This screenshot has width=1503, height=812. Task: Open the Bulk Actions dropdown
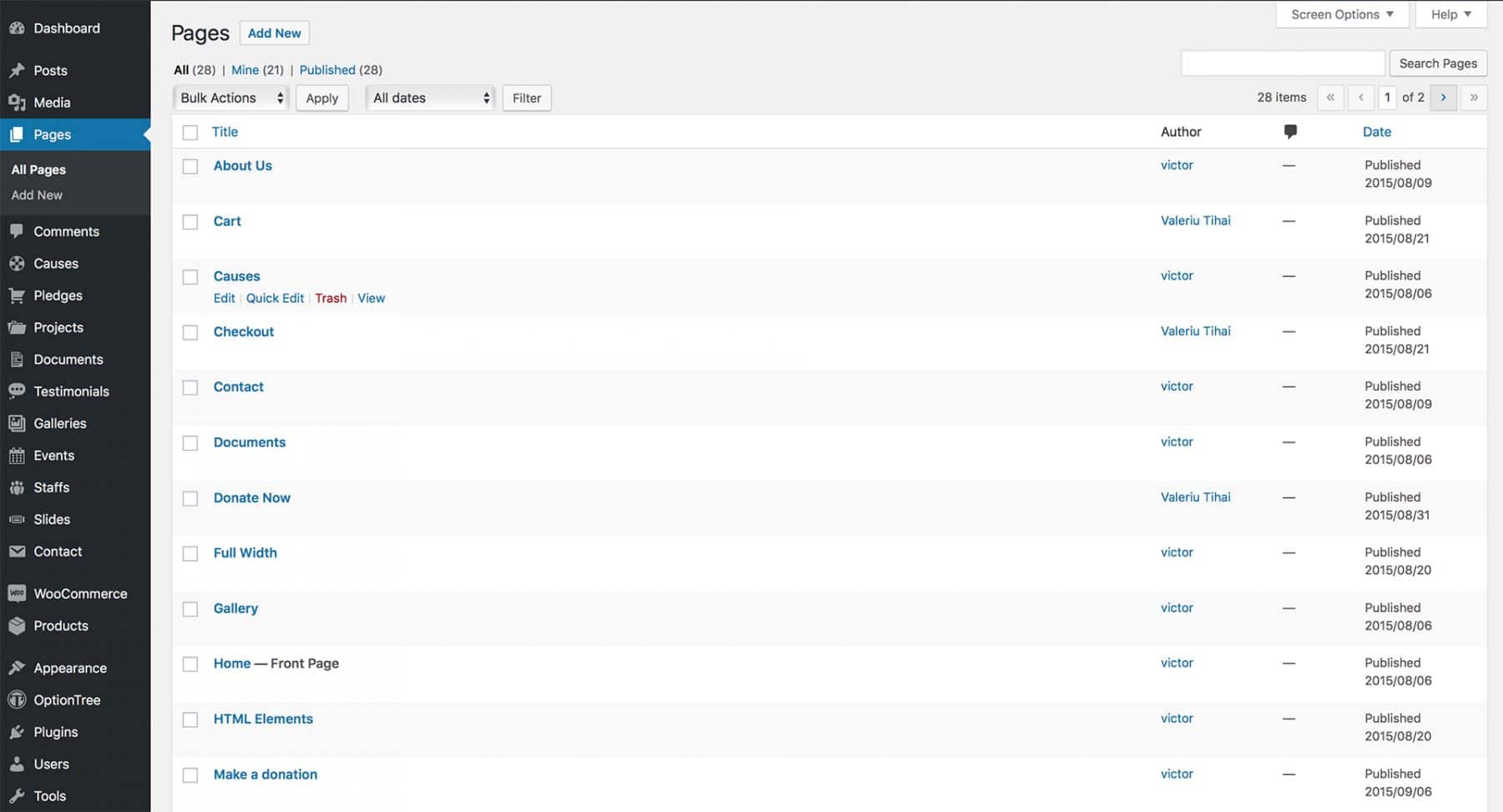coord(230,98)
